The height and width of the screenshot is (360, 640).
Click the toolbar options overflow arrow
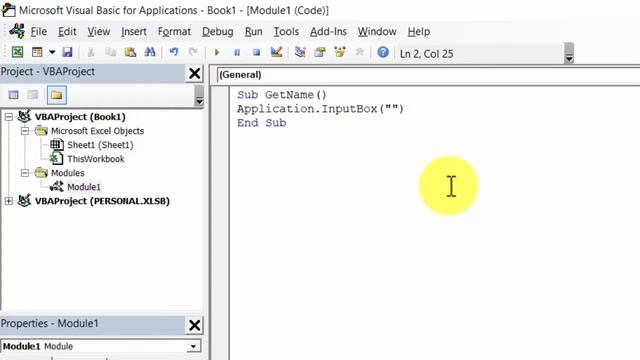click(x=569, y=53)
